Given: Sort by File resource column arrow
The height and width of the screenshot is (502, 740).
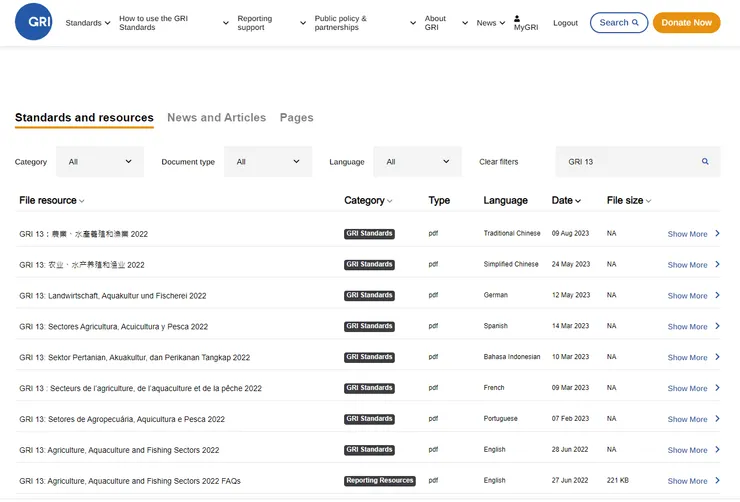Looking at the screenshot, I should (x=82, y=201).
